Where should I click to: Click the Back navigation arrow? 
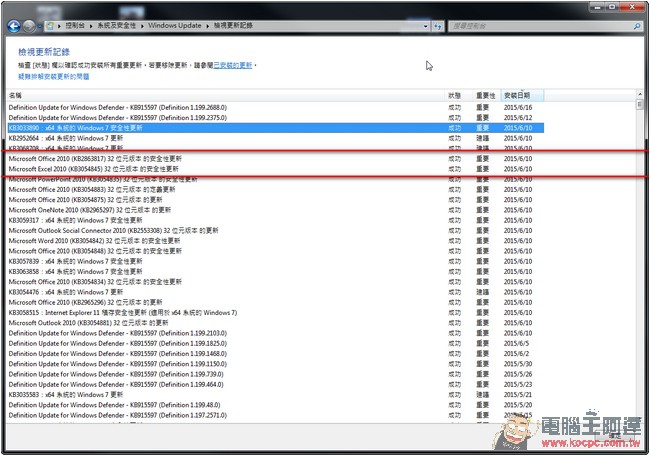pyautogui.click(x=14, y=26)
